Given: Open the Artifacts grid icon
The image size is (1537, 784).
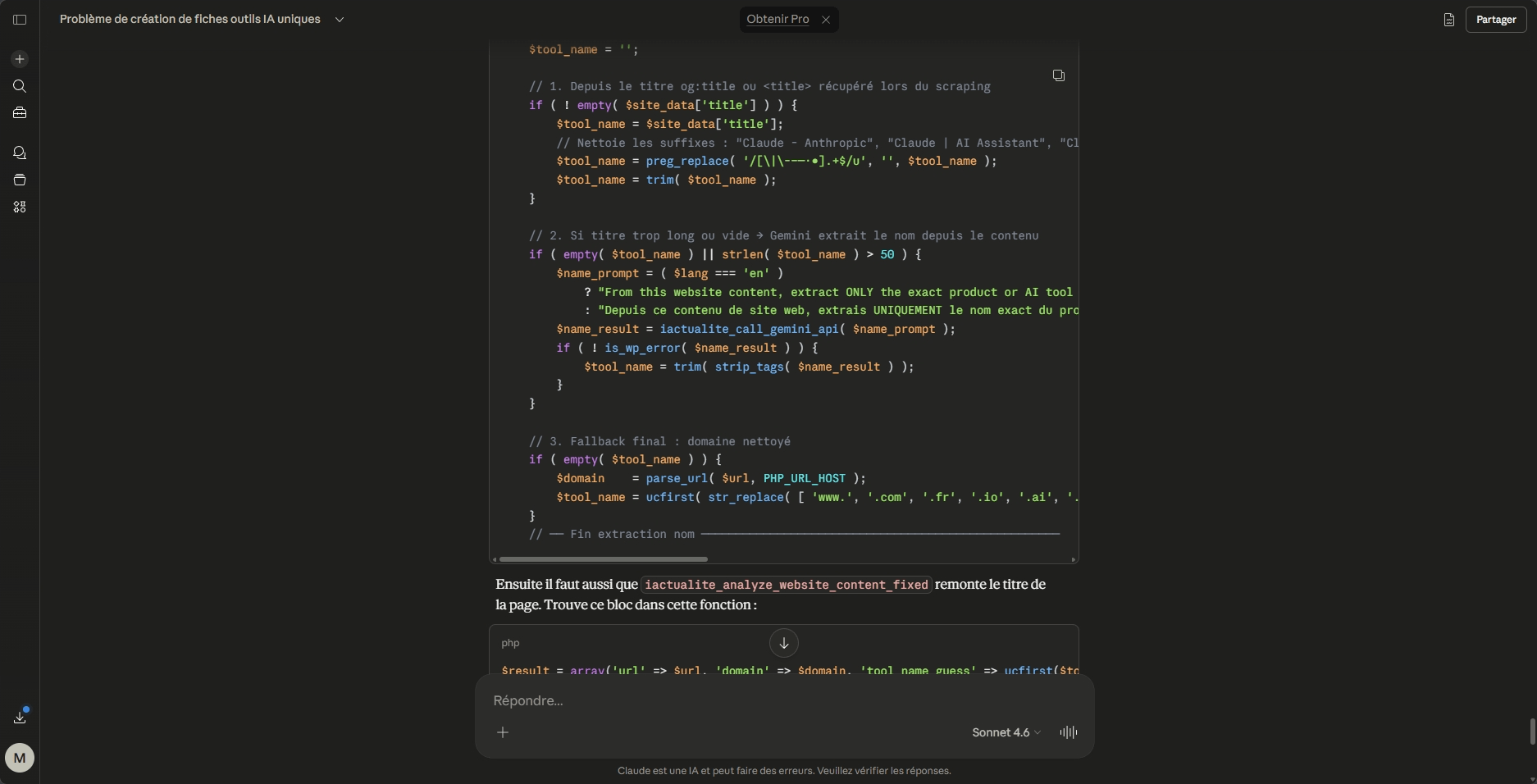Looking at the screenshot, I should 20,207.
